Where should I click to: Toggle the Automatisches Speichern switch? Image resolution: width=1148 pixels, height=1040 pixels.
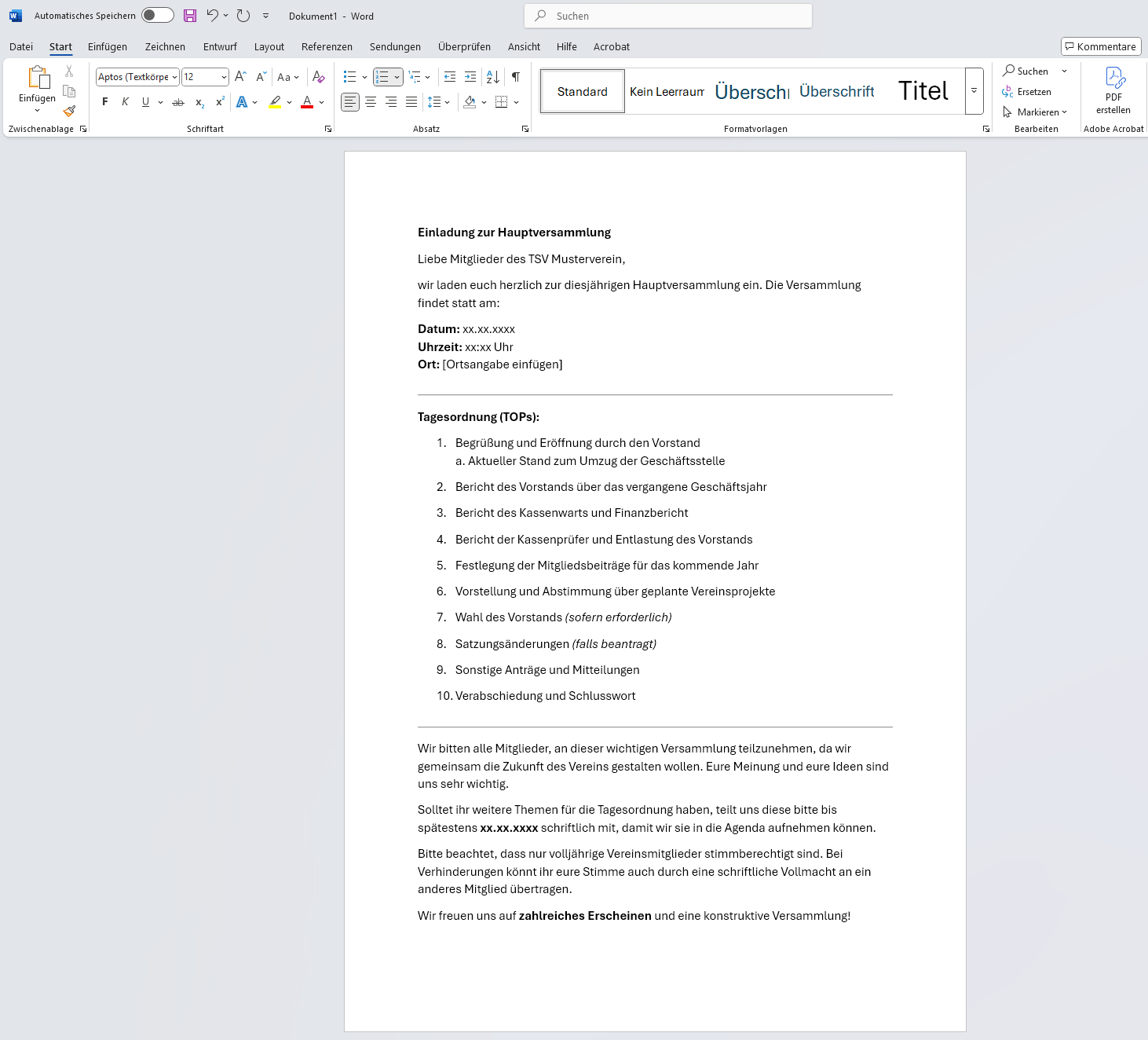157,16
